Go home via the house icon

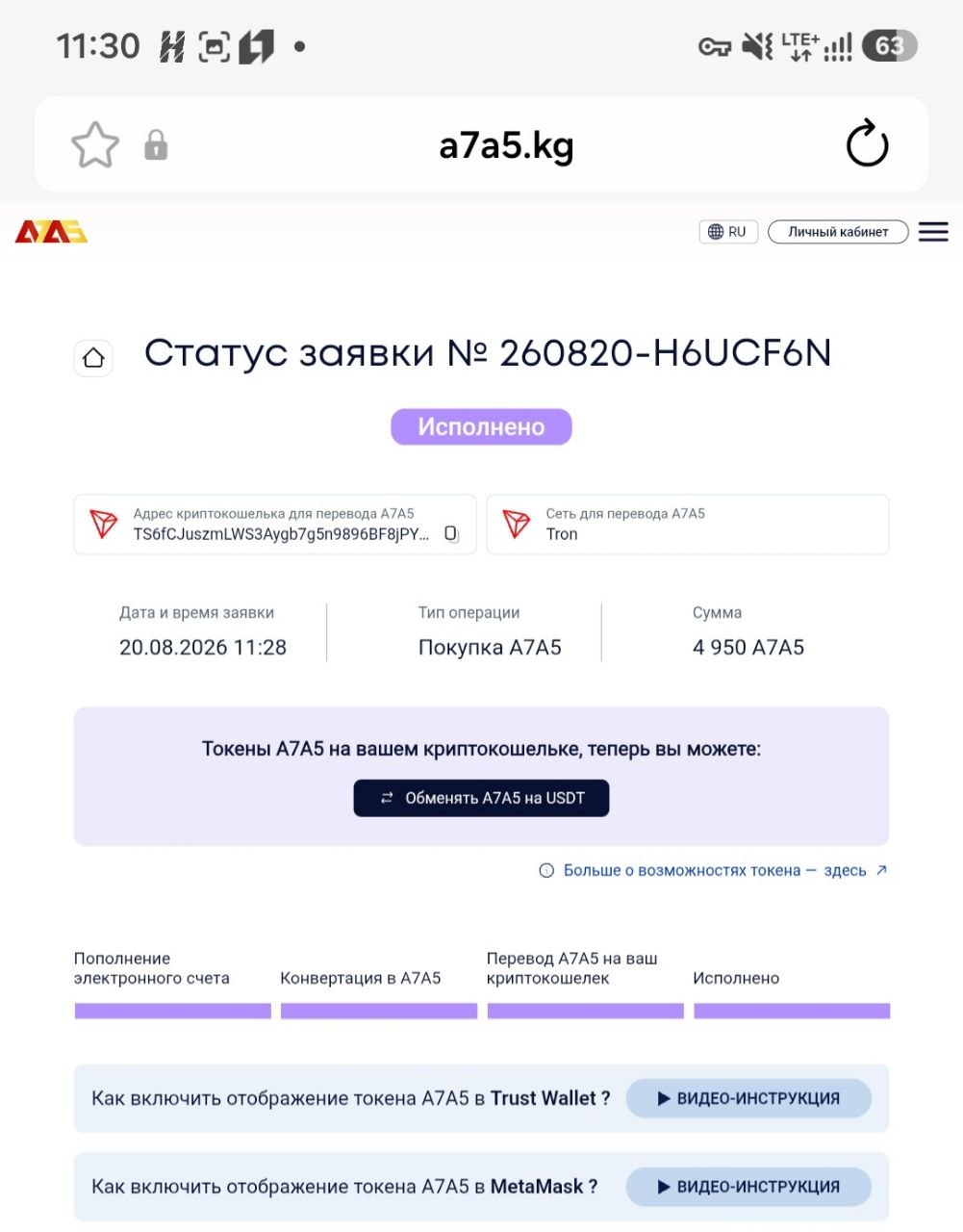coord(93,358)
